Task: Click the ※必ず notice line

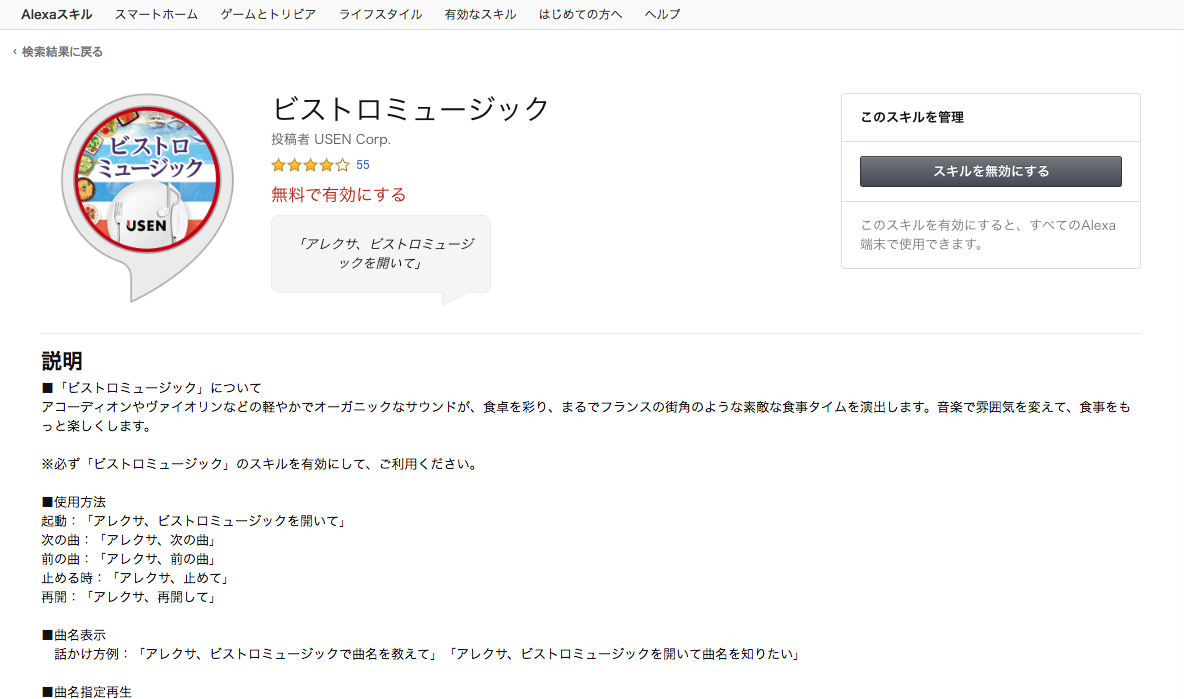Action: [x=261, y=464]
